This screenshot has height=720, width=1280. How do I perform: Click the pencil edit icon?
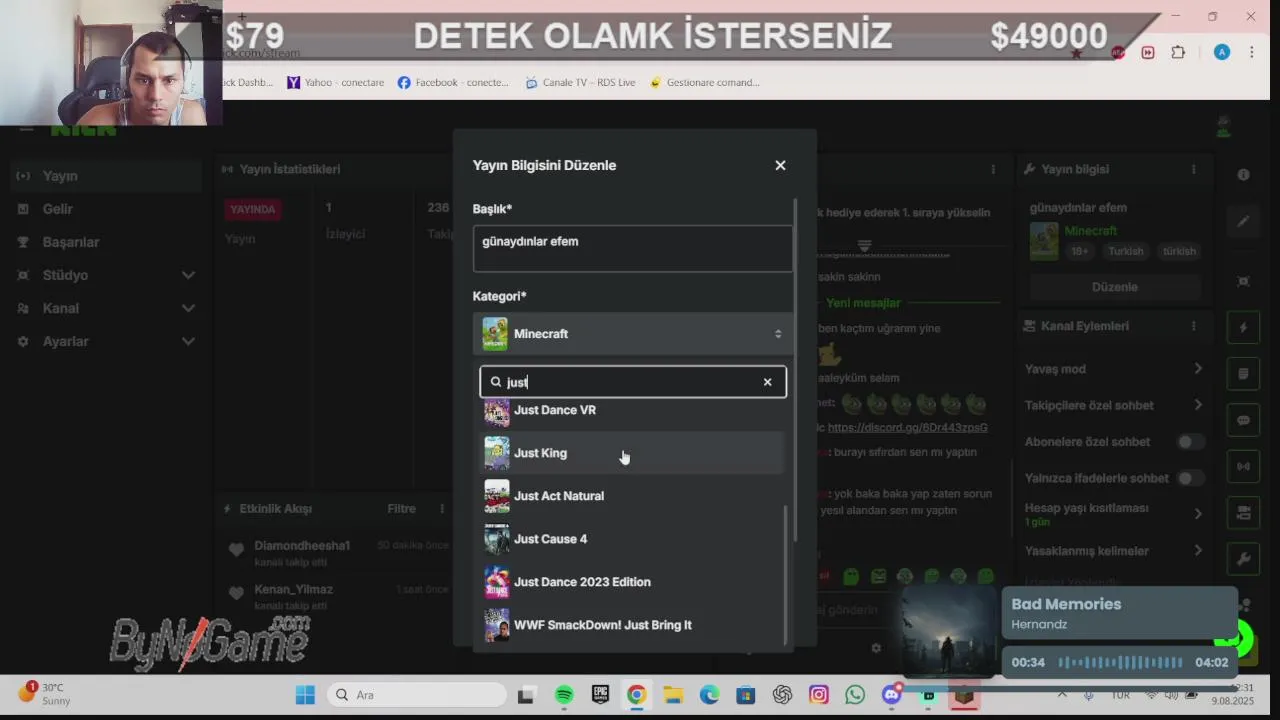(1243, 221)
